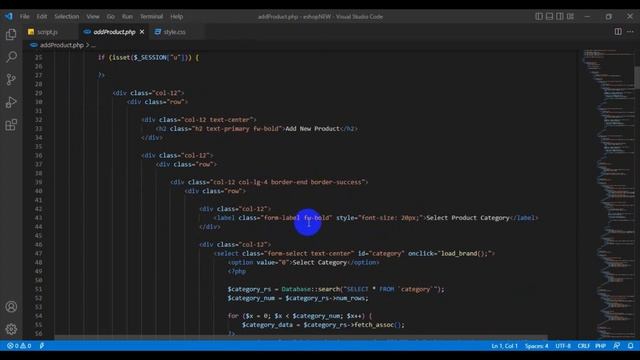Viewport: 640px width, 360px height.
Task: Click CRLF end of line selector
Action: pos(583,346)
